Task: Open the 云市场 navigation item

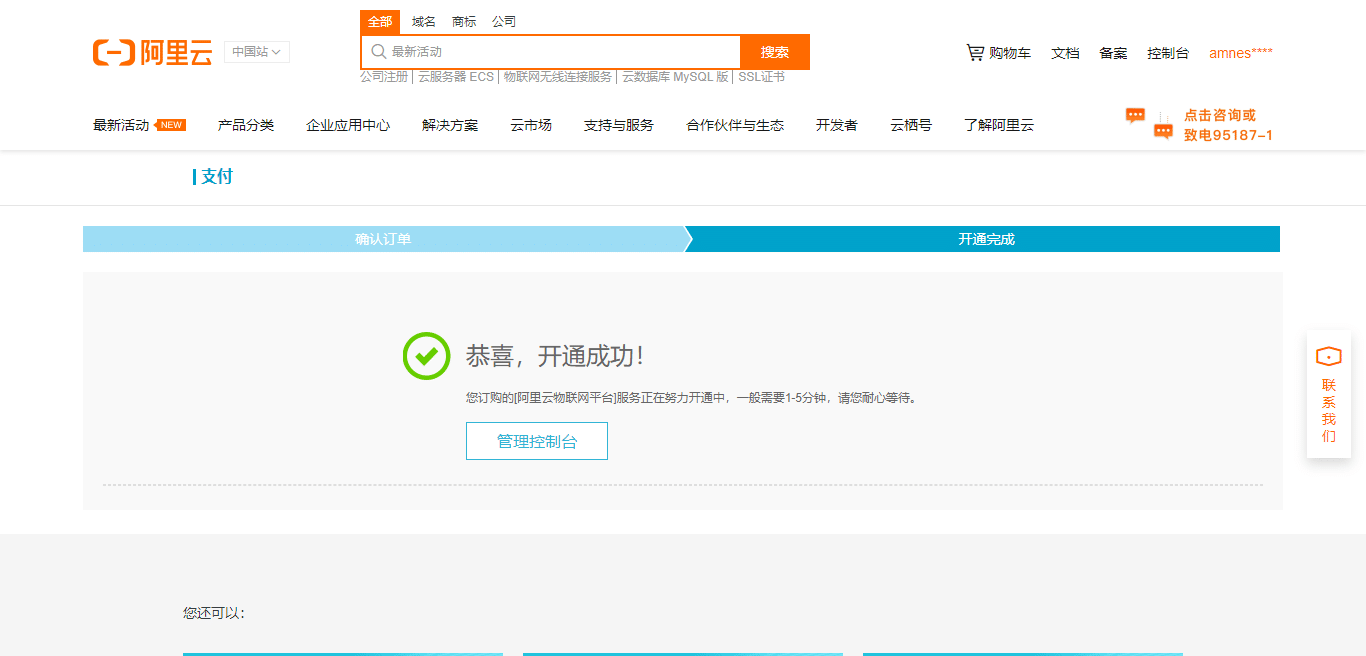Action: pyautogui.click(x=531, y=125)
